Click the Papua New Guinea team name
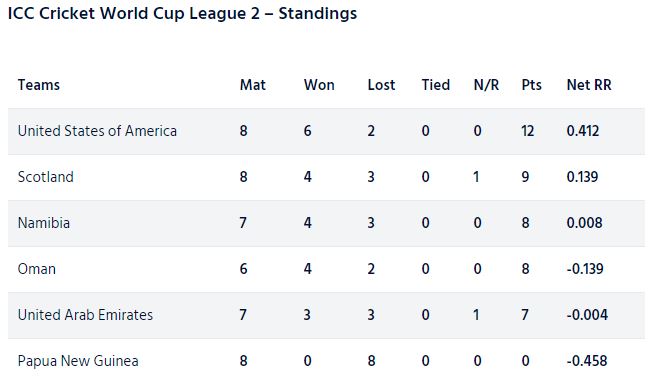Screen dimensions: 658x390 [x=78, y=361]
